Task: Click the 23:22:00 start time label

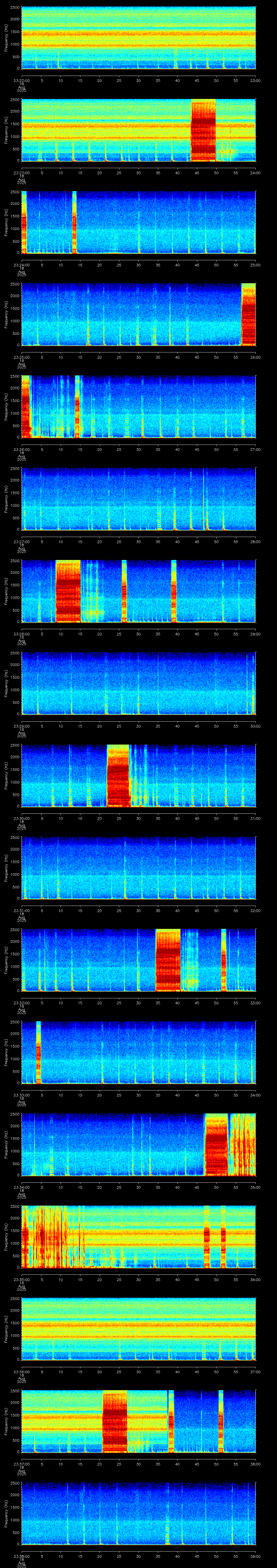Action: point(21,80)
